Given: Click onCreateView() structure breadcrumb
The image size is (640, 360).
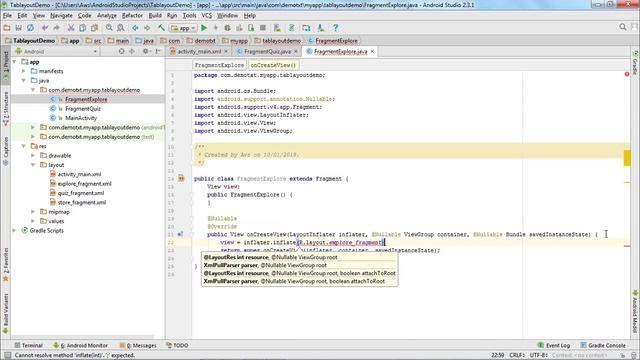Looking at the screenshot, I should click(273, 65).
